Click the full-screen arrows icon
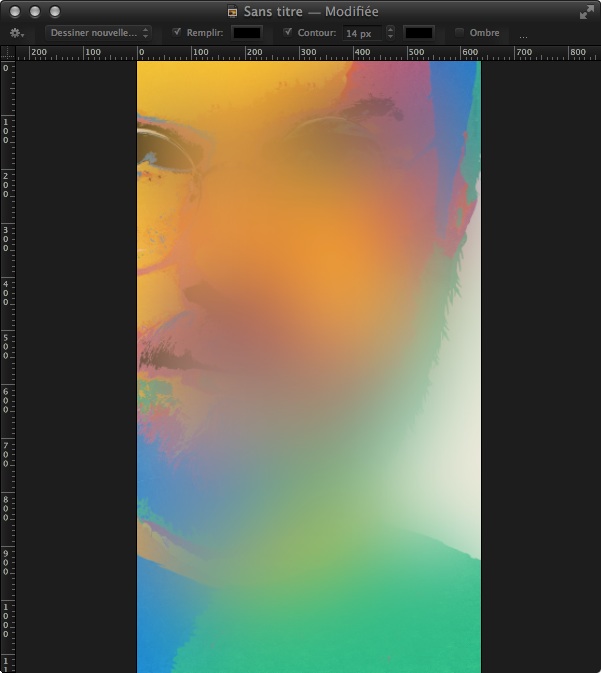This screenshot has width=601, height=673. 586,12
